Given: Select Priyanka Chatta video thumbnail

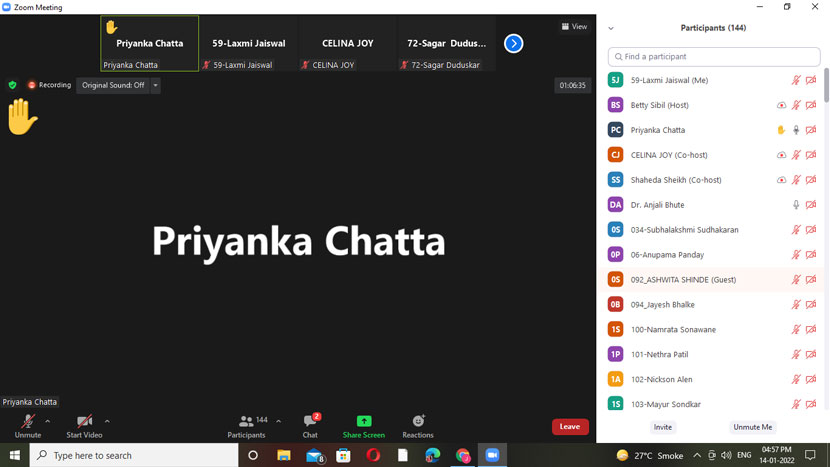Looking at the screenshot, I should click(149, 44).
